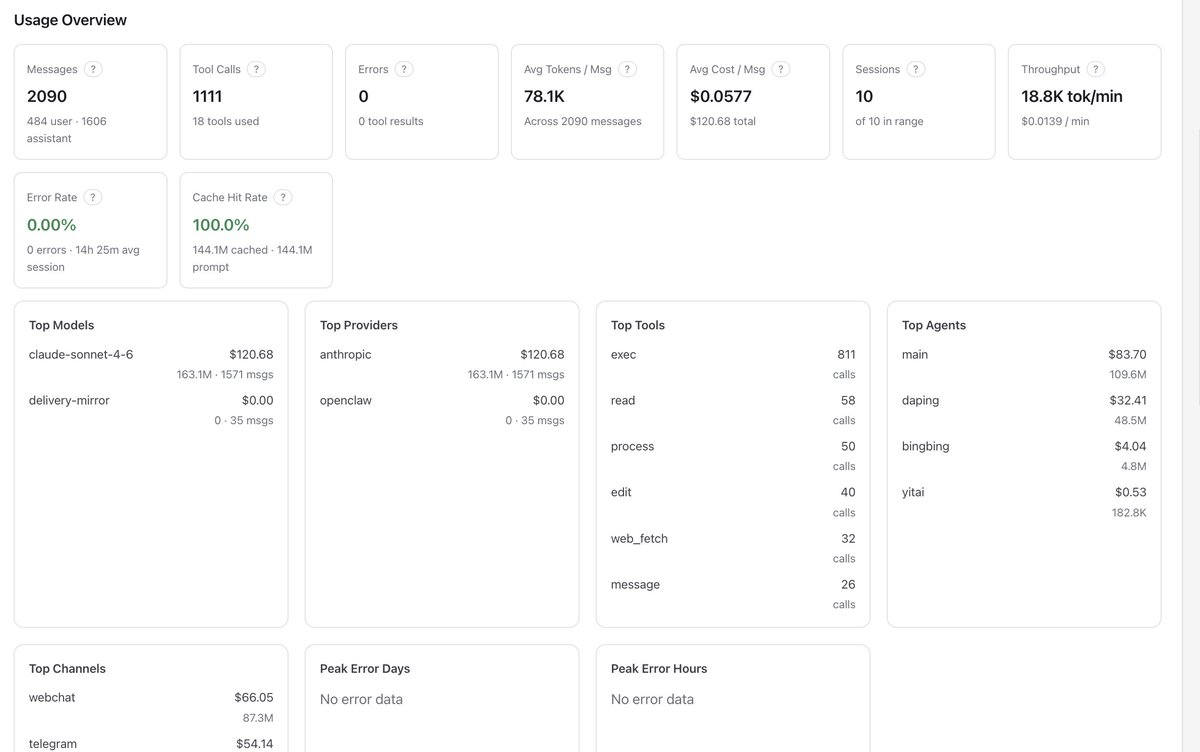Click the Cache Hit Rate help icon
Viewport: 1200px width, 752px height.
[x=283, y=197]
